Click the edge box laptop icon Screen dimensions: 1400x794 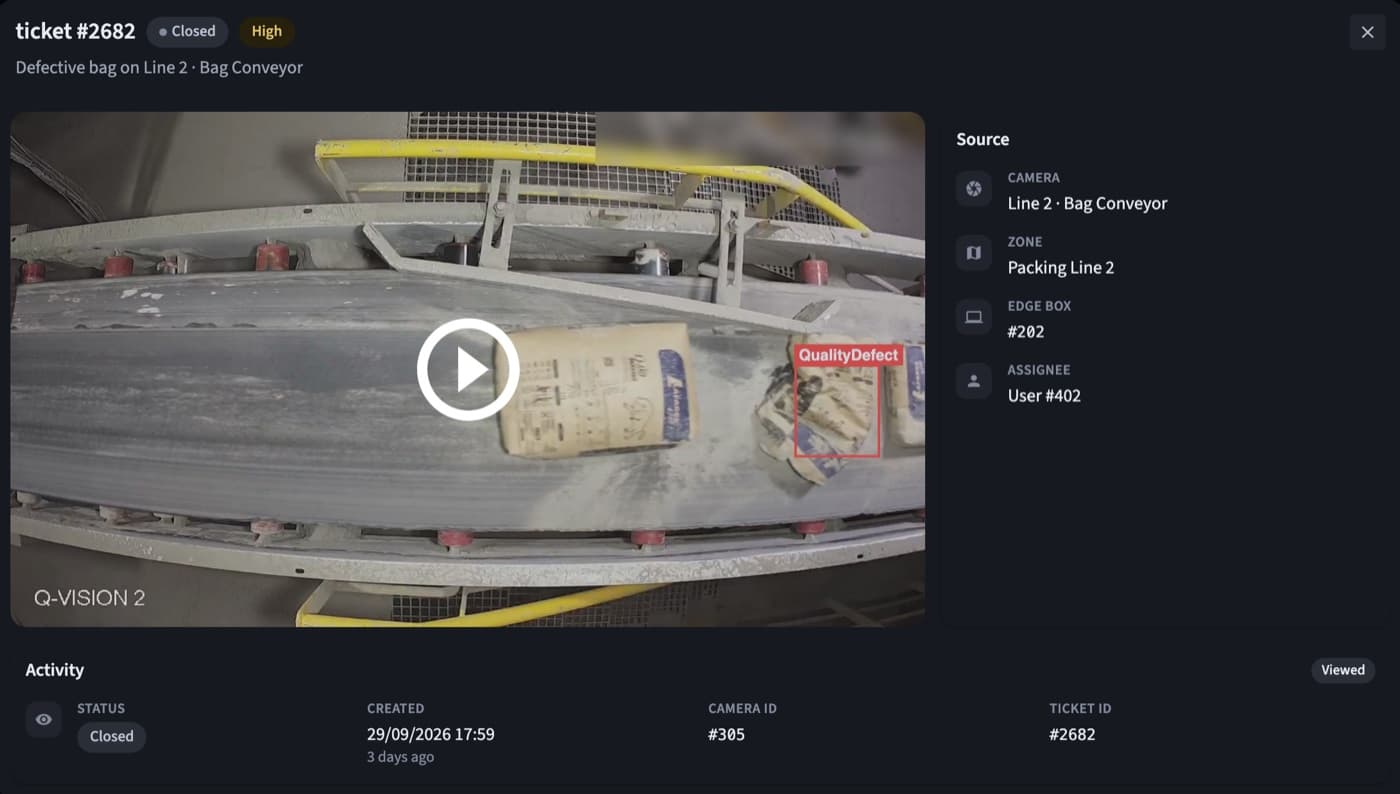[974, 317]
